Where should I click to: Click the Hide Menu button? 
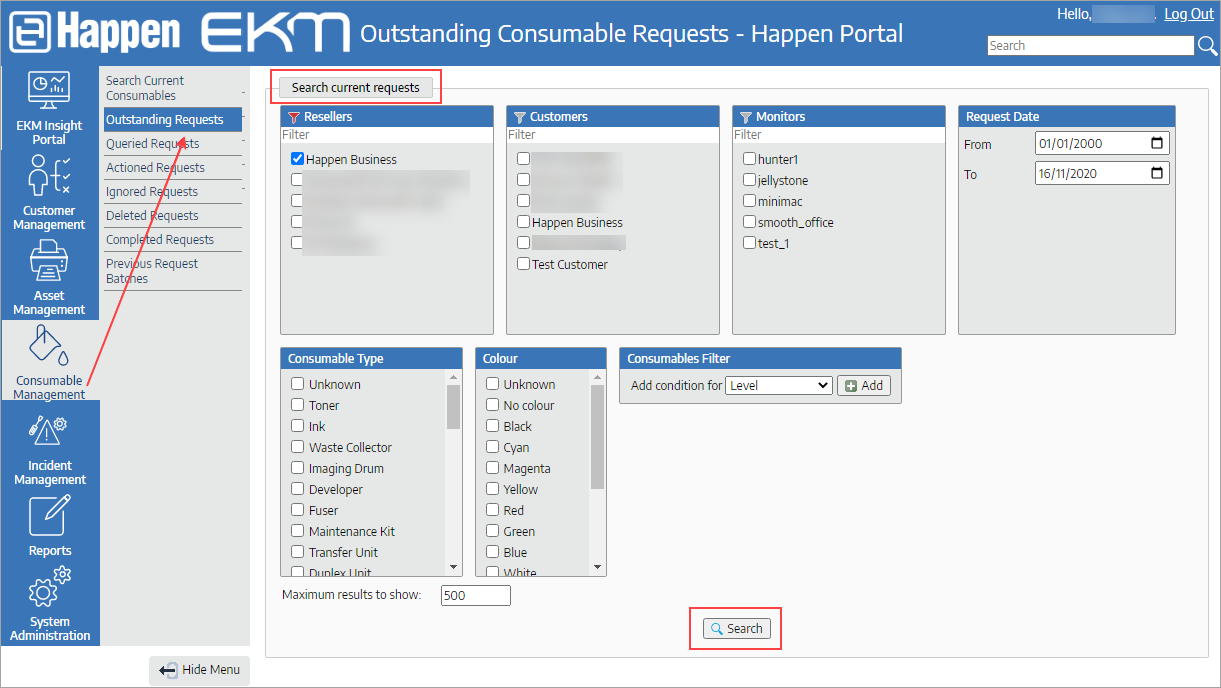pyautogui.click(x=199, y=670)
